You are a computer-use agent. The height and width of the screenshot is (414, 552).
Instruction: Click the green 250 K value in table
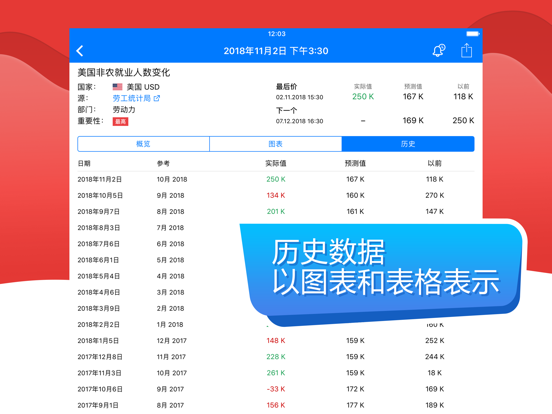click(276, 180)
